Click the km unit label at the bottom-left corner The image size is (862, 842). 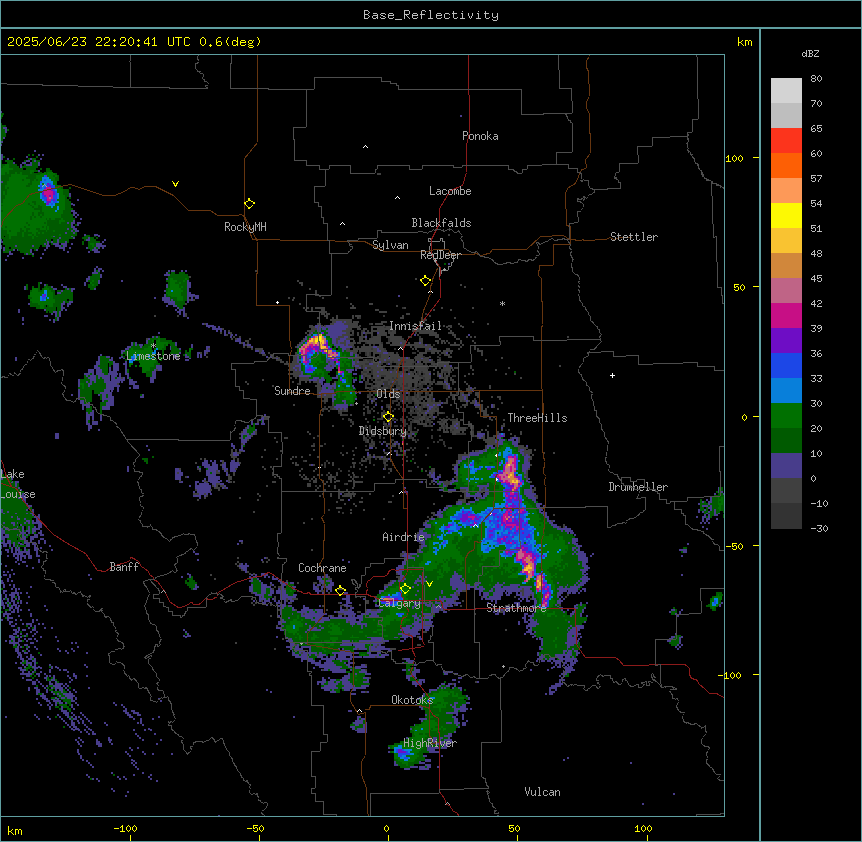pos(15,830)
